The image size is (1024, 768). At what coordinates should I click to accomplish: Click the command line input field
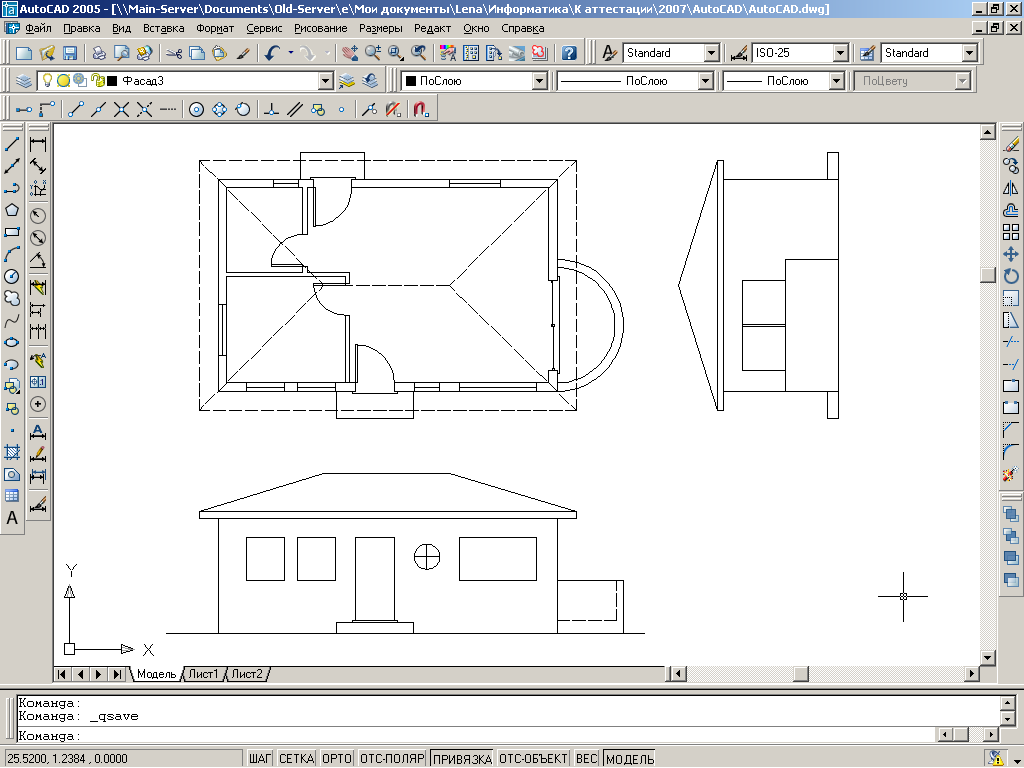pyautogui.click(x=477, y=735)
